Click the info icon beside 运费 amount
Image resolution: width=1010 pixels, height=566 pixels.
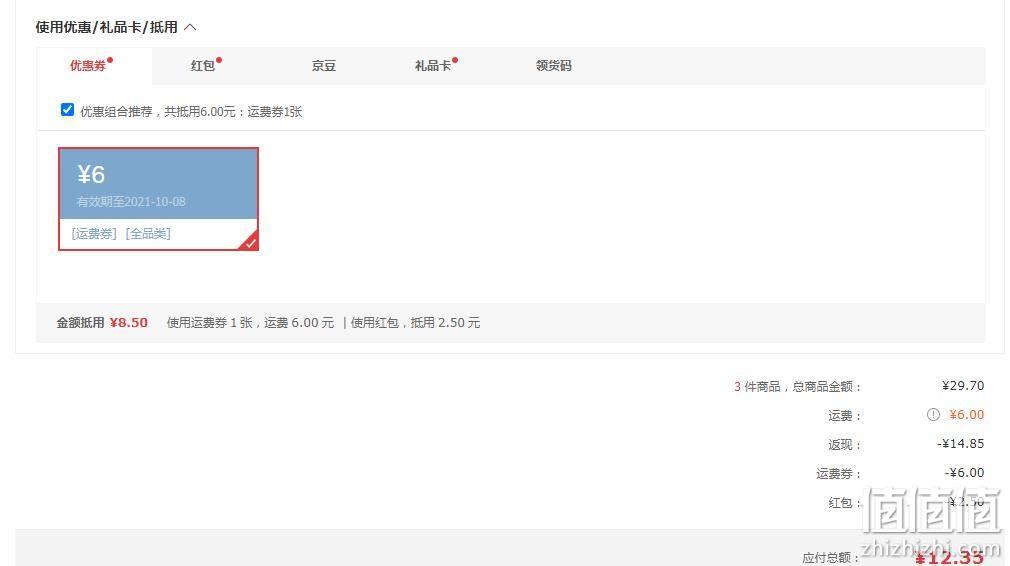click(933, 415)
